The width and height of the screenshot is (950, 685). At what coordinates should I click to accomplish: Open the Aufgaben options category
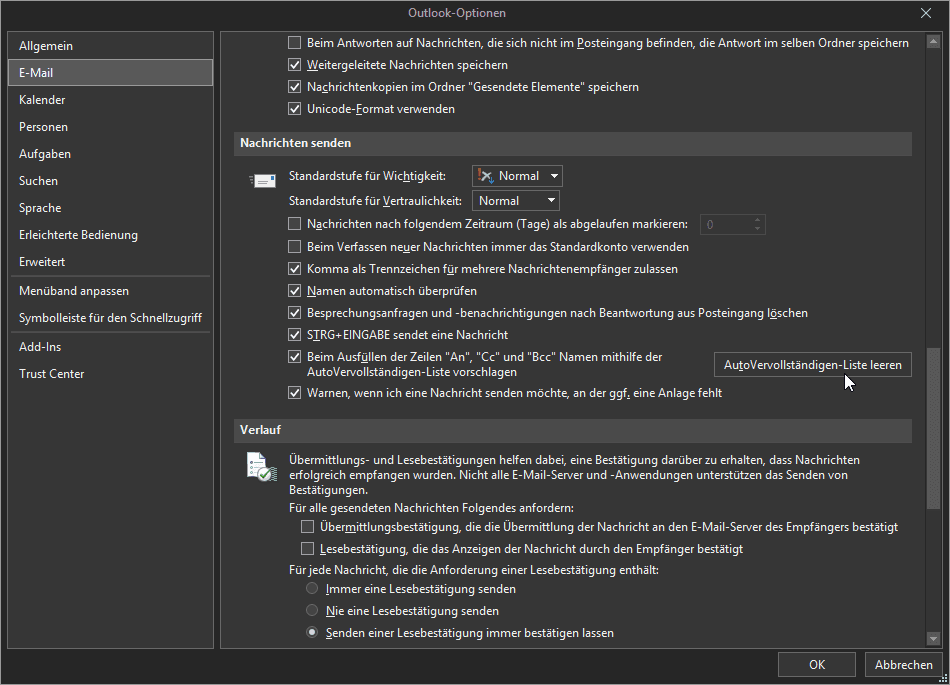(110, 154)
